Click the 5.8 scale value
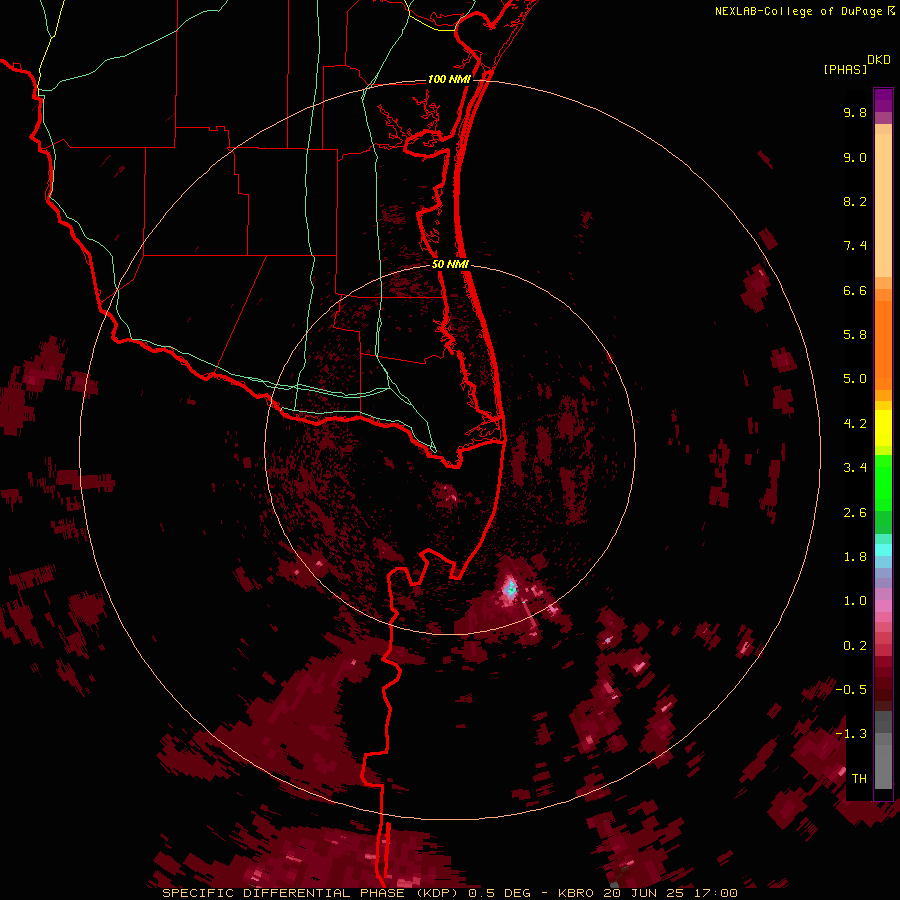The height and width of the screenshot is (900, 900). [x=855, y=335]
